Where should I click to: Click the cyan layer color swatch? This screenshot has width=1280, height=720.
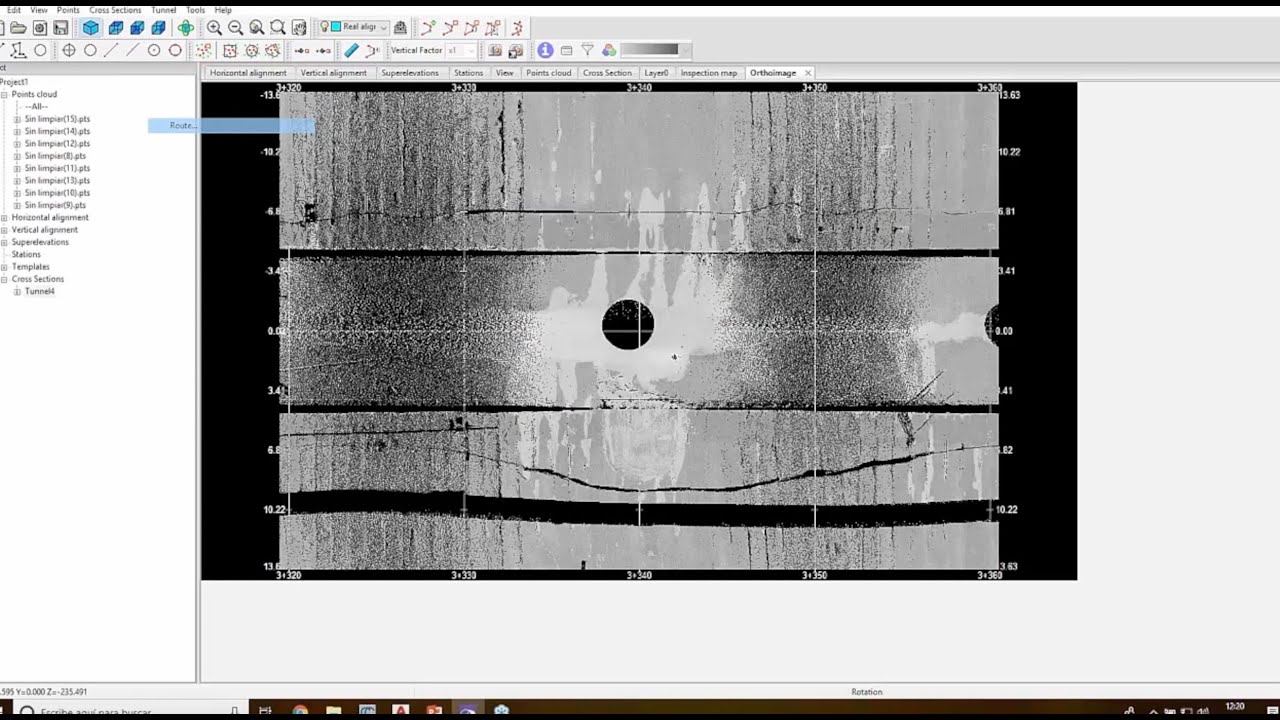(x=336, y=27)
